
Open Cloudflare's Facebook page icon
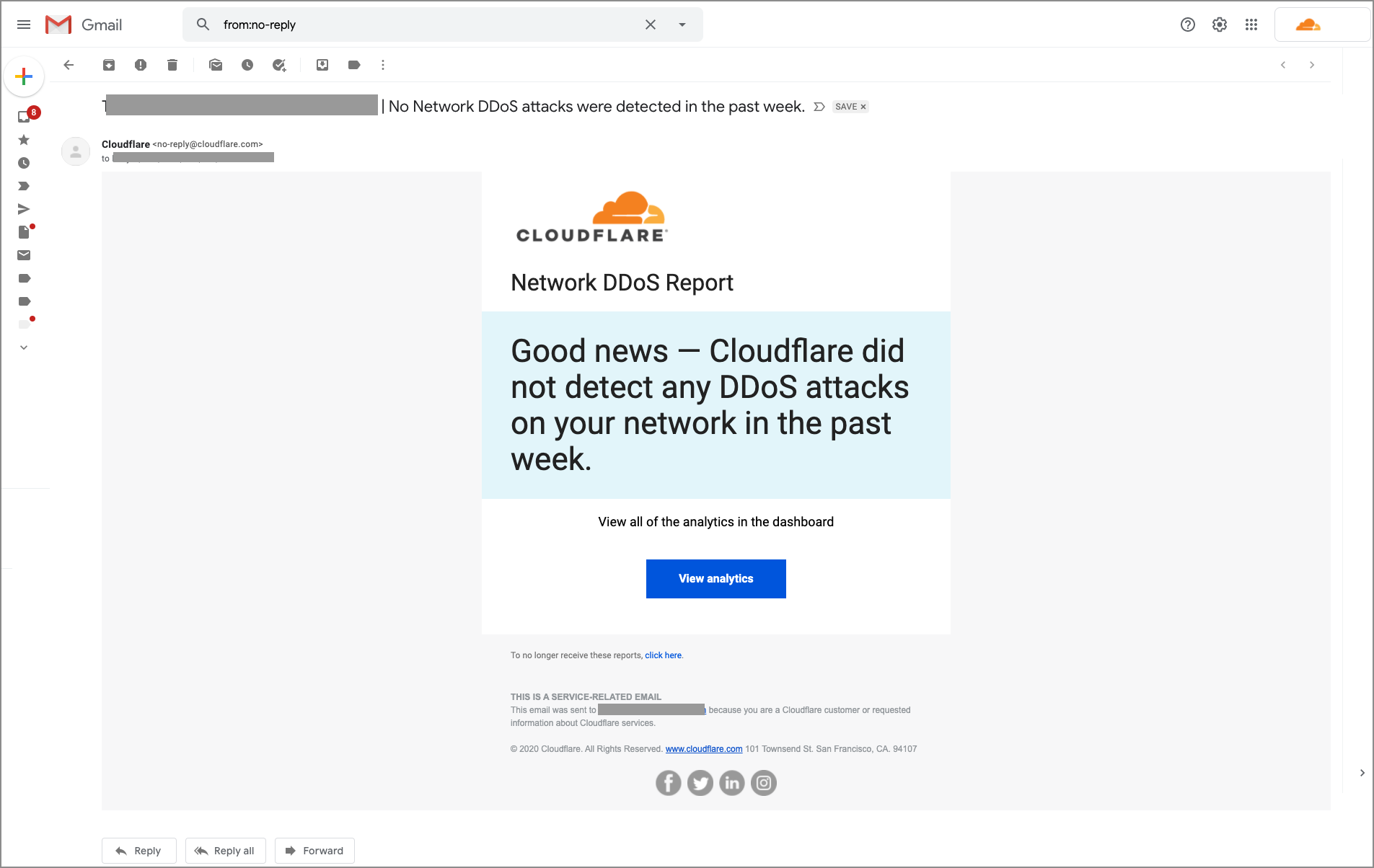(x=669, y=783)
